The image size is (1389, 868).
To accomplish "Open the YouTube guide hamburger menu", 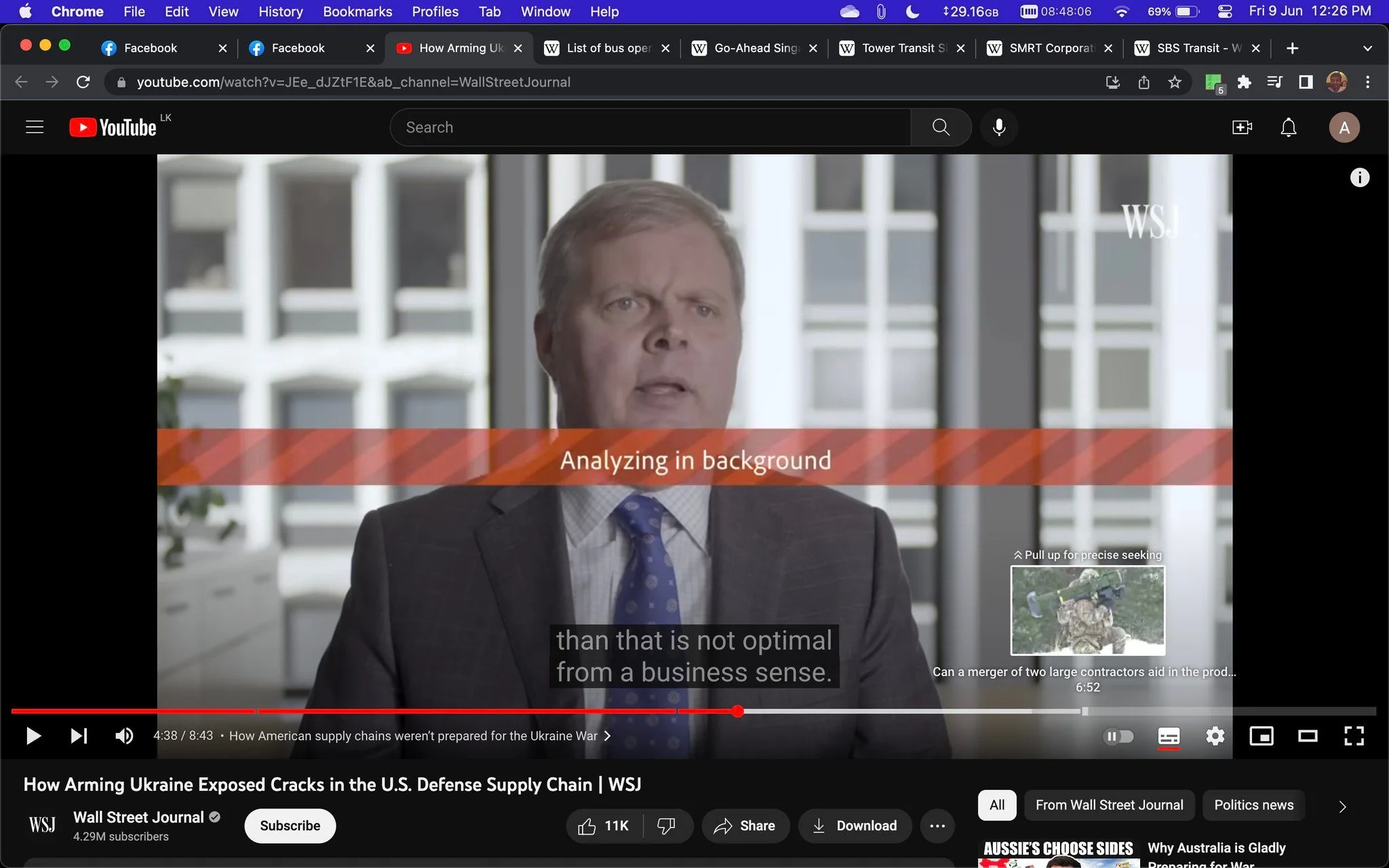I will click(x=35, y=127).
